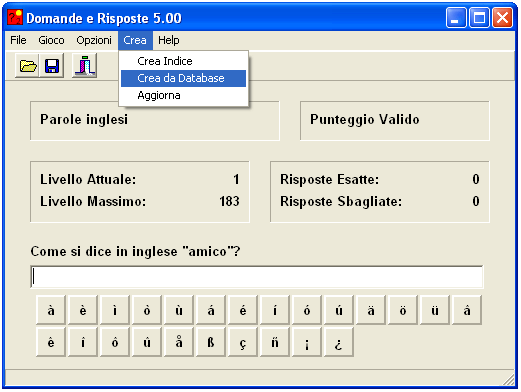Insert the å character
The height and width of the screenshot is (392, 521).
[x=179, y=342]
